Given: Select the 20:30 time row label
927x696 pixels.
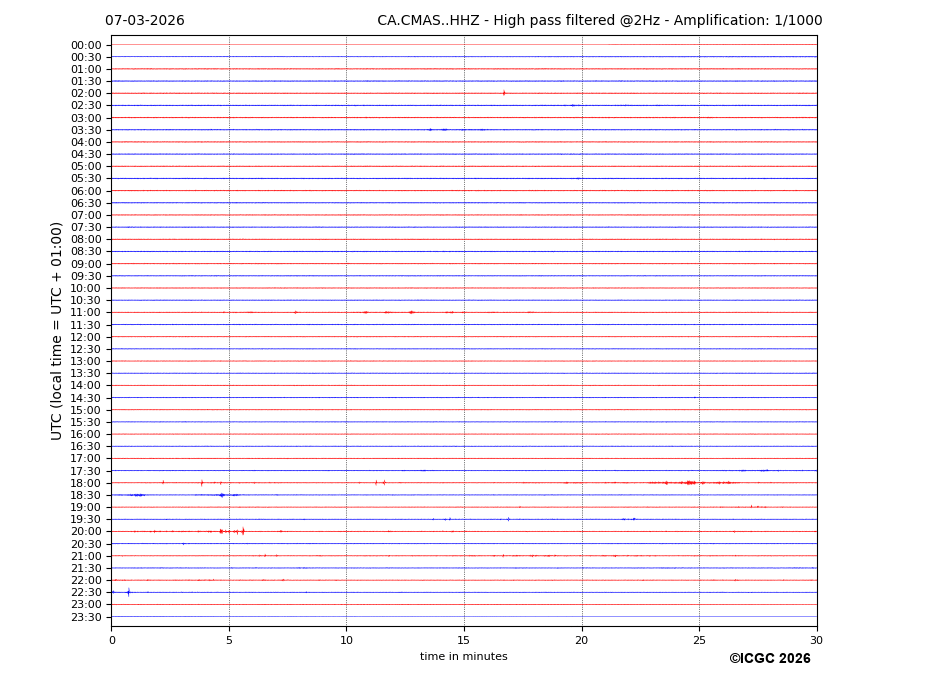Looking at the screenshot, I should (86, 544).
